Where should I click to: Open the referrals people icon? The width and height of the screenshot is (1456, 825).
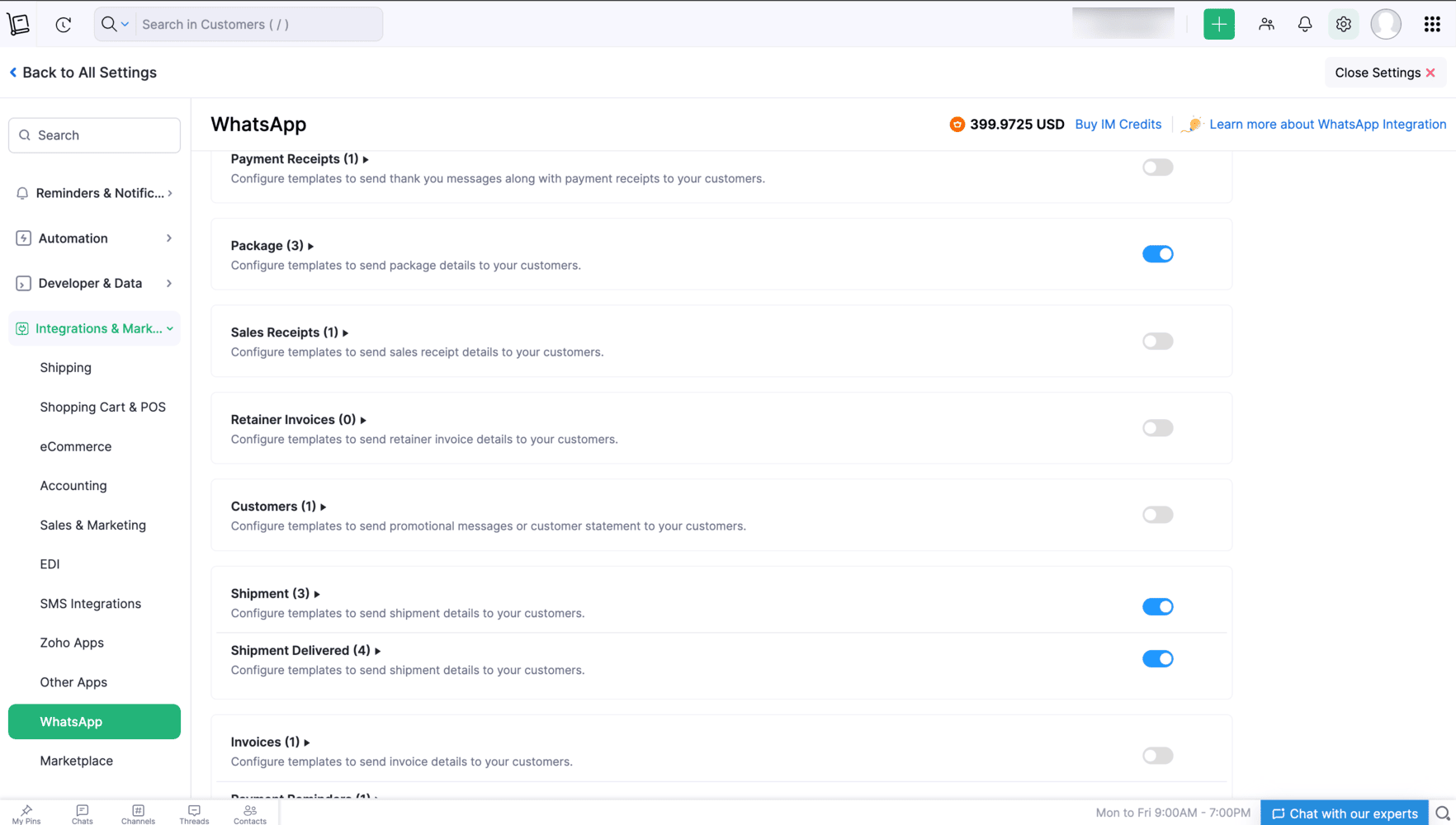pos(1266,24)
